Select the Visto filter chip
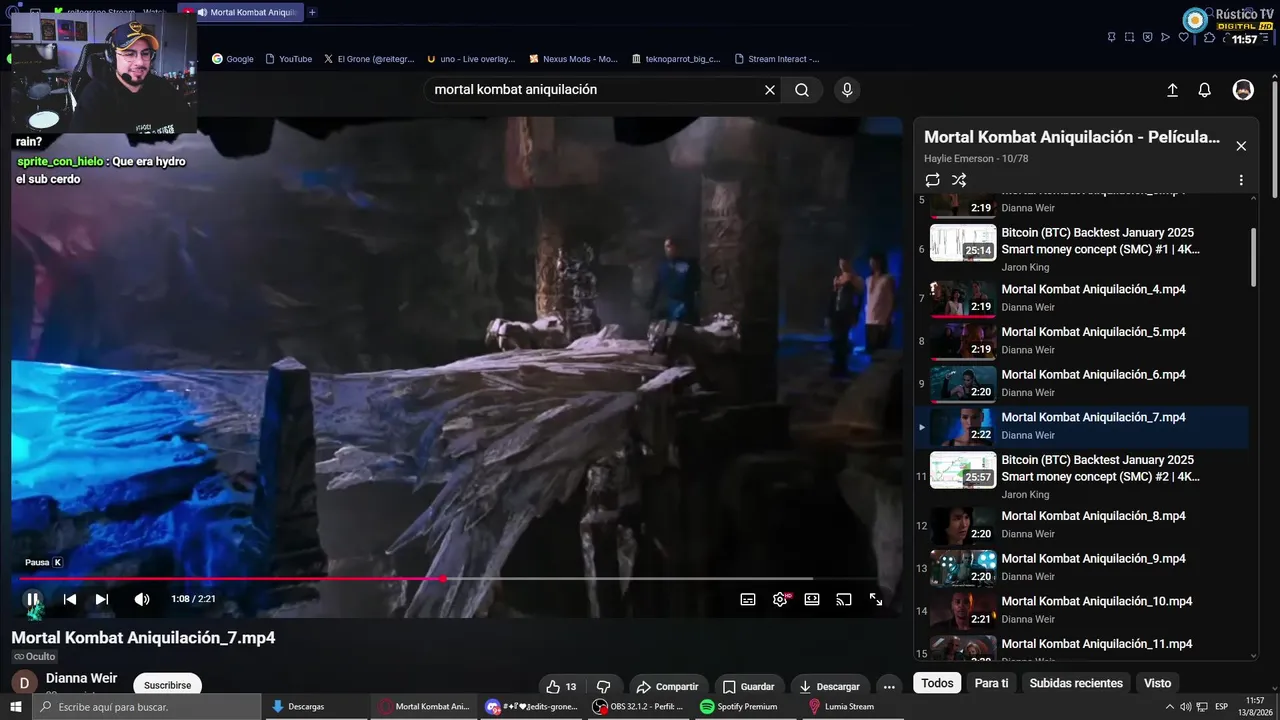The width and height of the screenshot is (1280, 720). [x=1157, y=683]
